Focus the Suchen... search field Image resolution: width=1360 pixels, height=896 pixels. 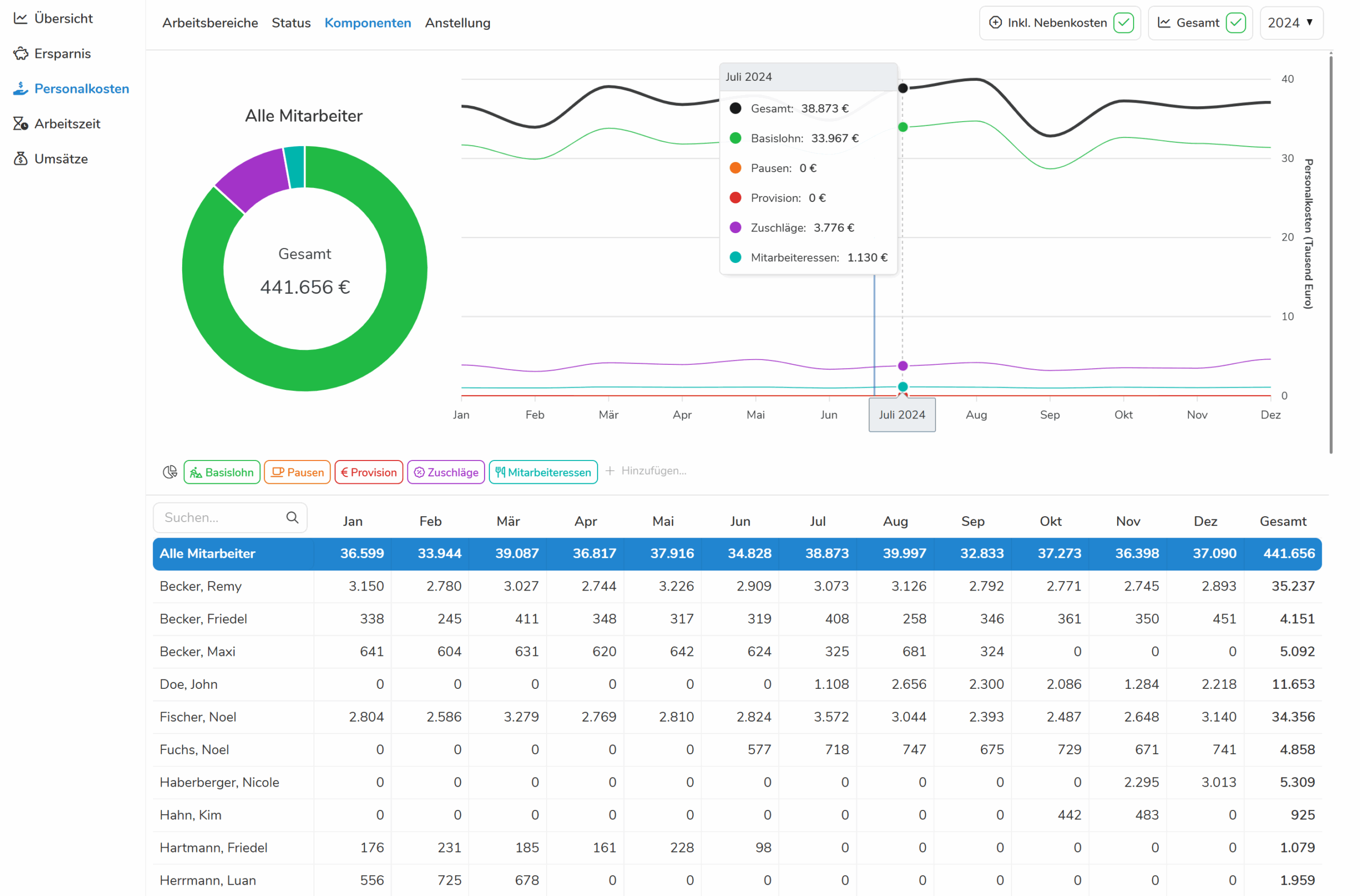click(x=230, y=518)
